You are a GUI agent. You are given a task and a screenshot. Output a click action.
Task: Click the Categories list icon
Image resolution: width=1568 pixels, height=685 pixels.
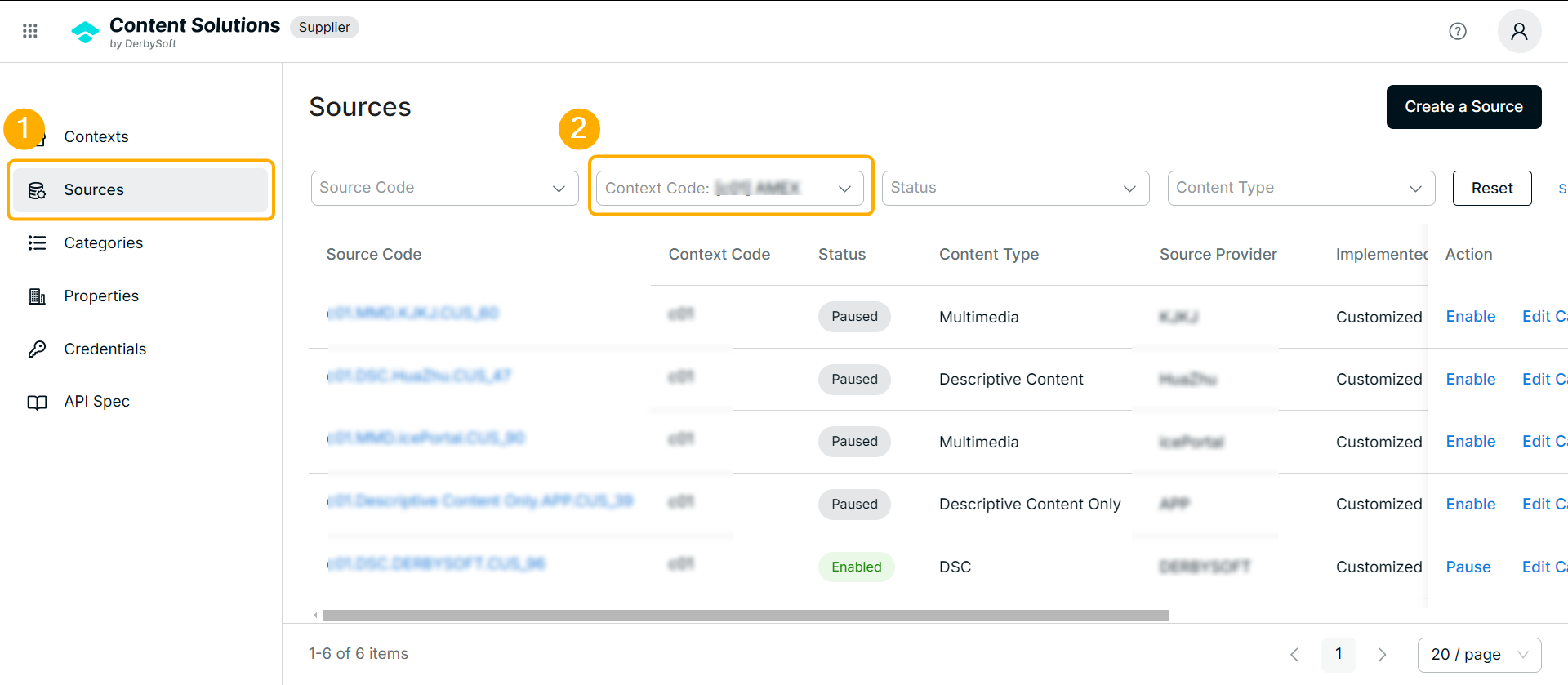coord(37,242)
